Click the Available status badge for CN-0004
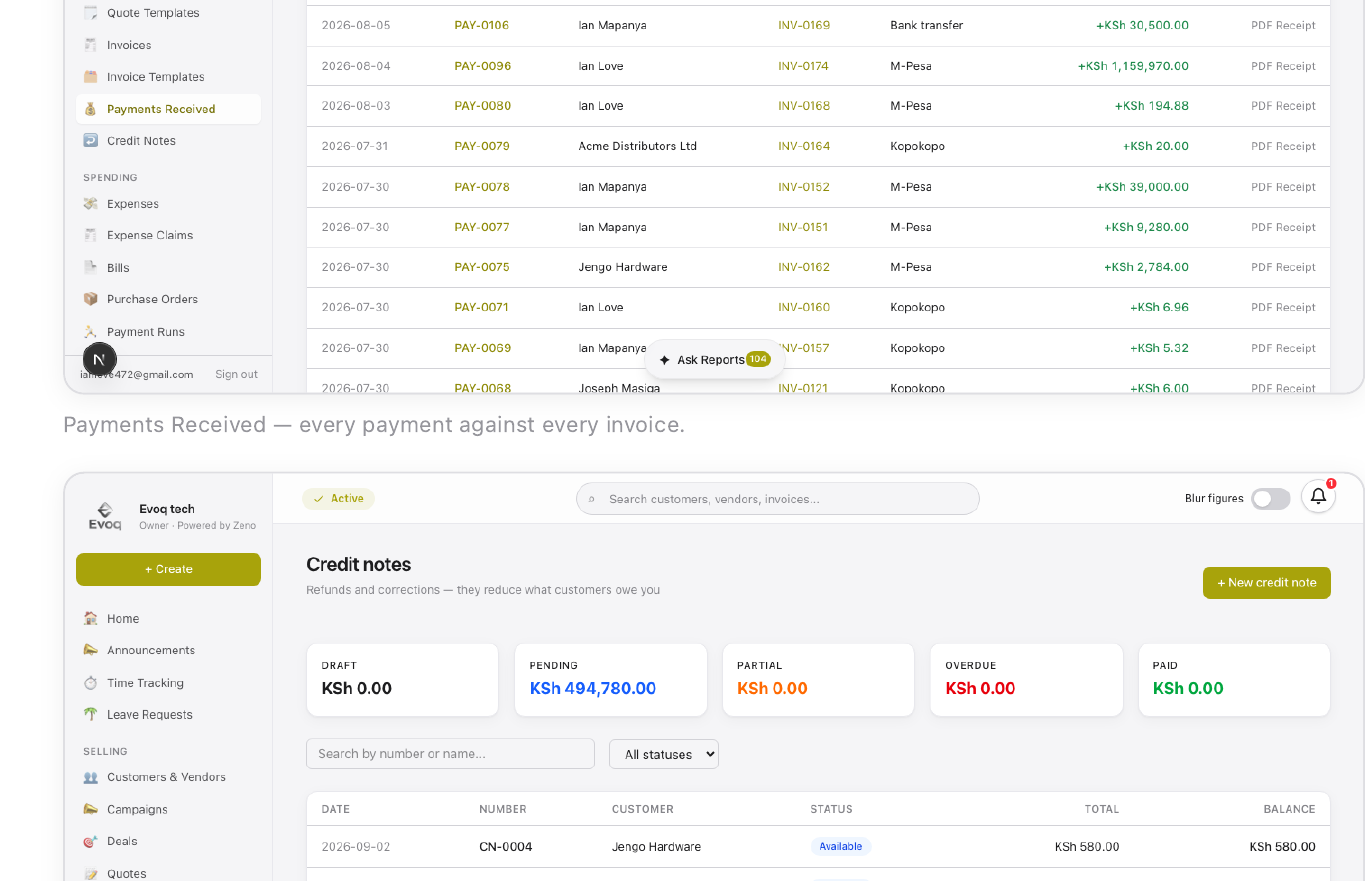This screenshot has height=881, width=1365. pyautogui.click(x=841, y=847)
